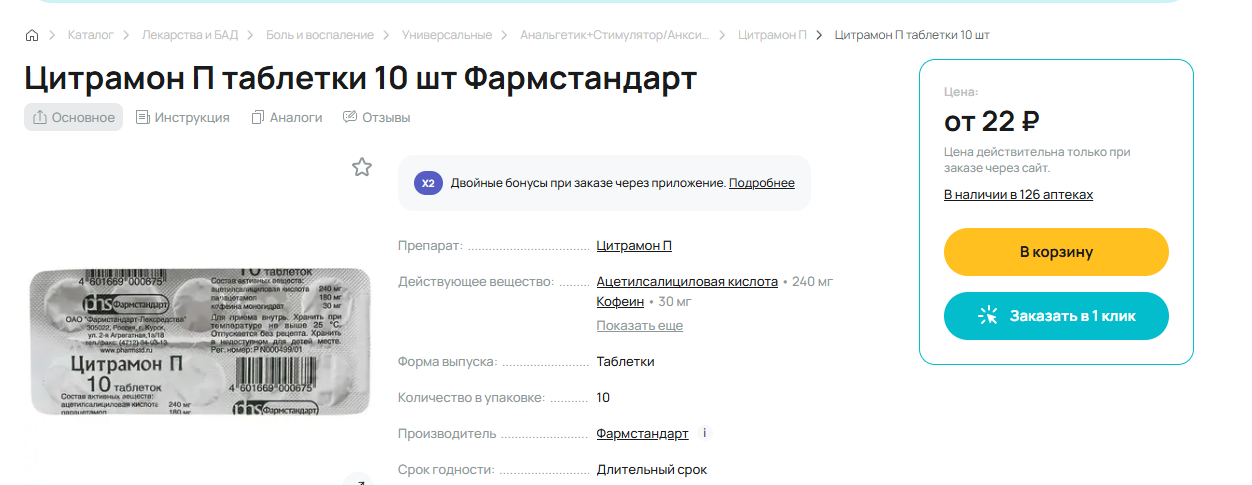
Task: Click the Длительный срок value
Action: point(652,469)
